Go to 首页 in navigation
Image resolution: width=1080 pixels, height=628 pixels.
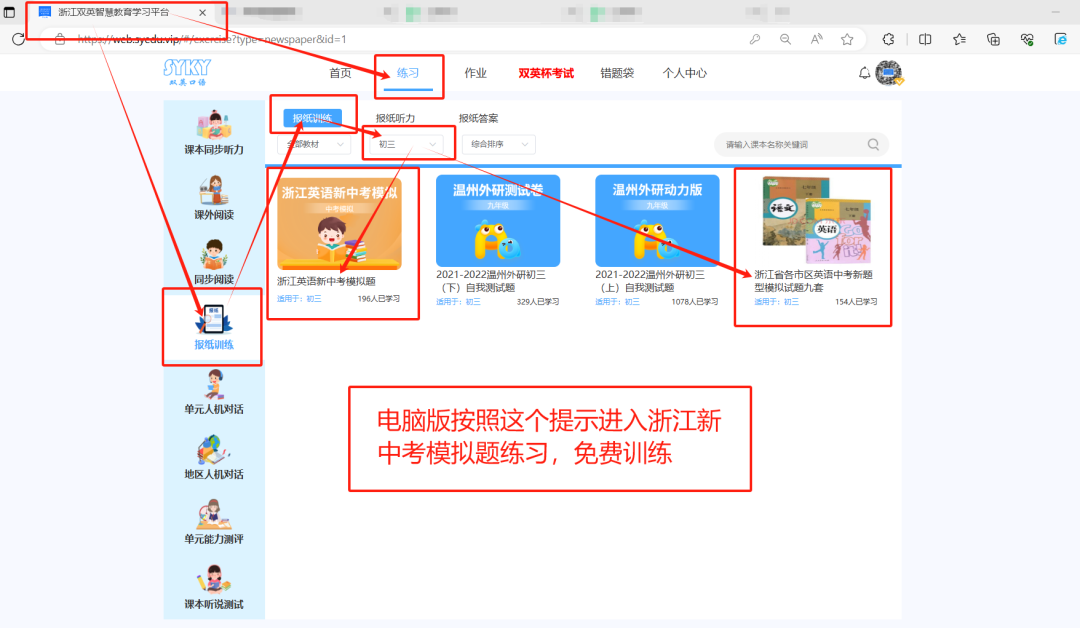coord(340,73)
